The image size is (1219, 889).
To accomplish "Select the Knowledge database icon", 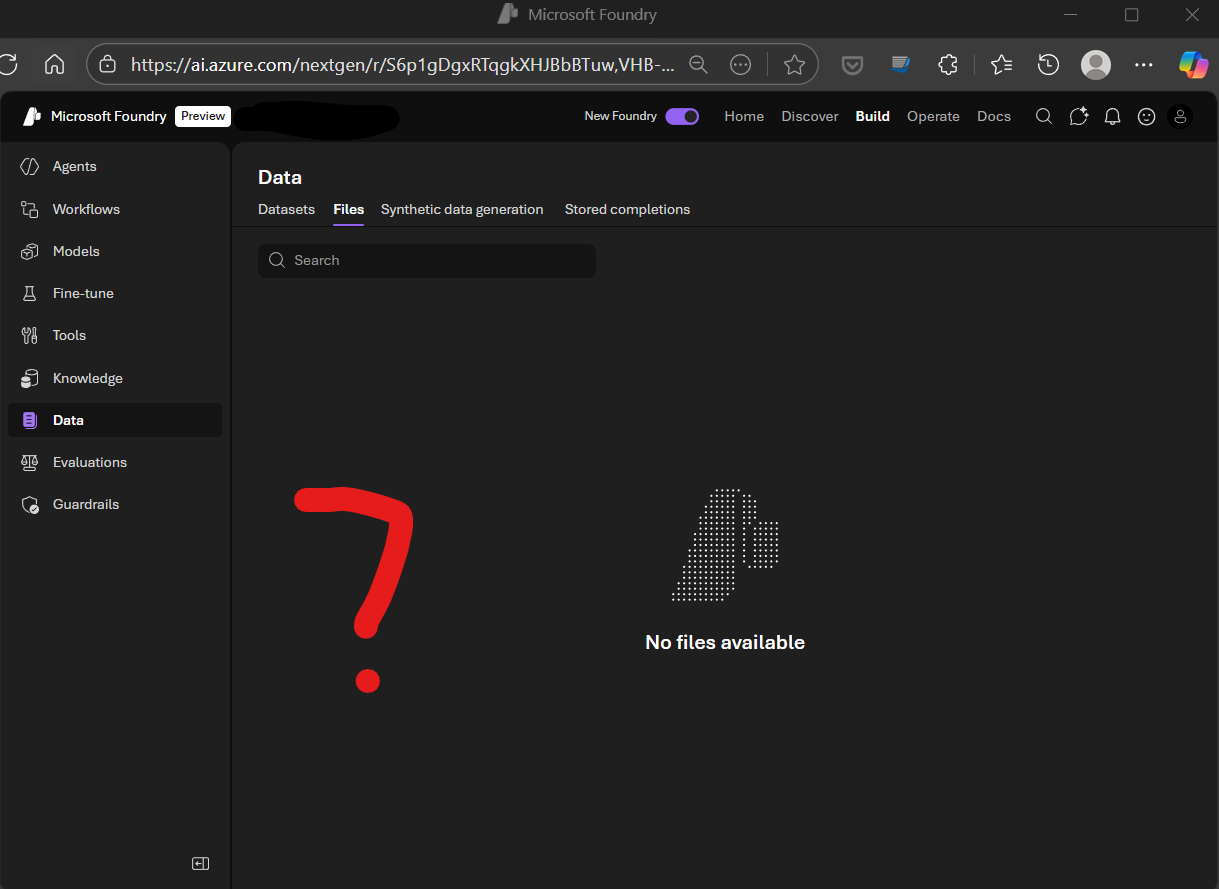I will pyautogui.click(x=30, y=378).
